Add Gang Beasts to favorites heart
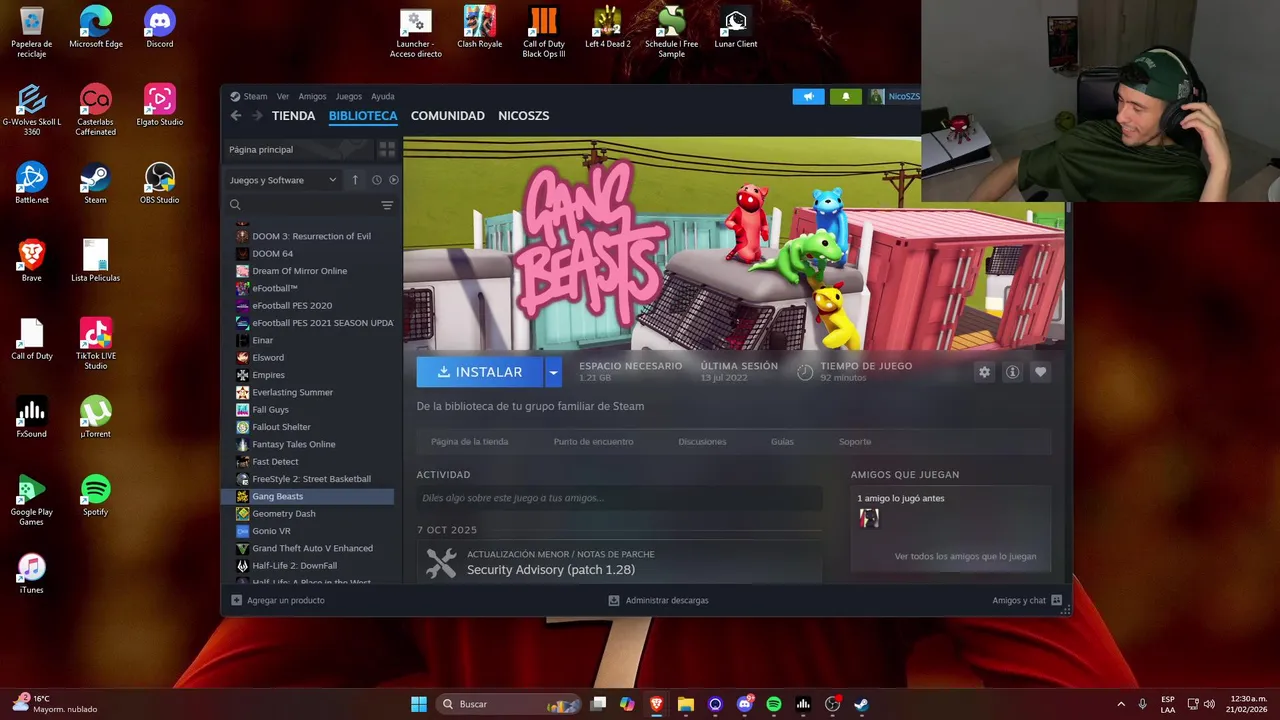 coord(1040,372)
